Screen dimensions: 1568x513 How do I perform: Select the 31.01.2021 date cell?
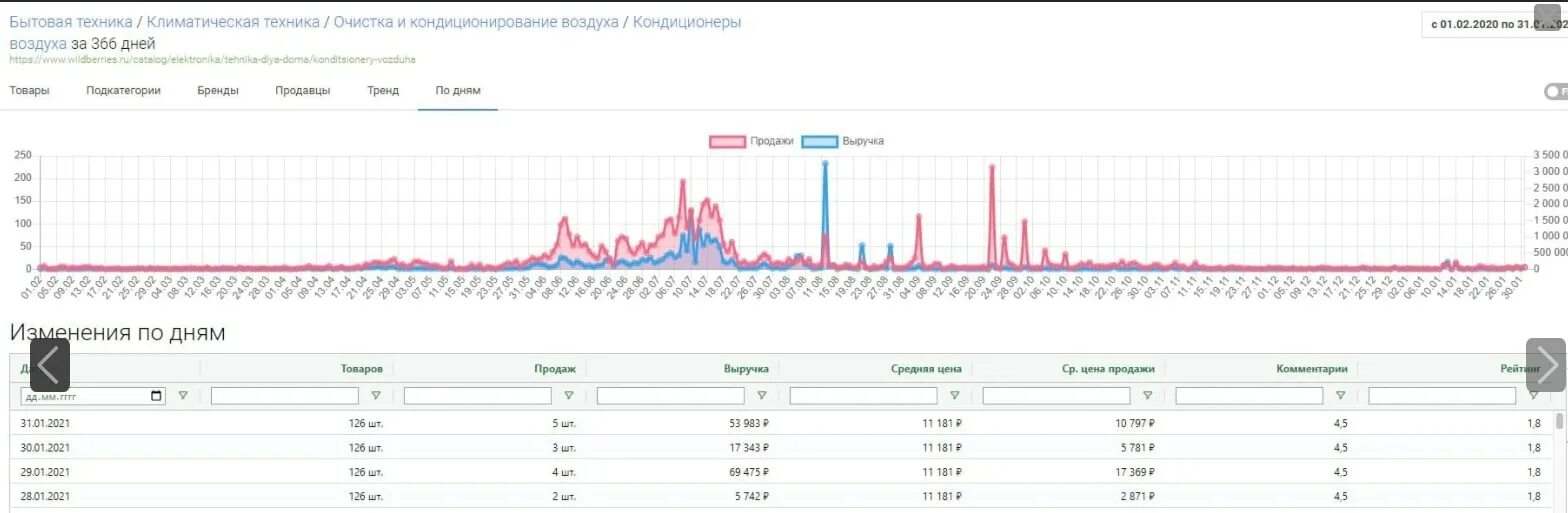point(45,423)
